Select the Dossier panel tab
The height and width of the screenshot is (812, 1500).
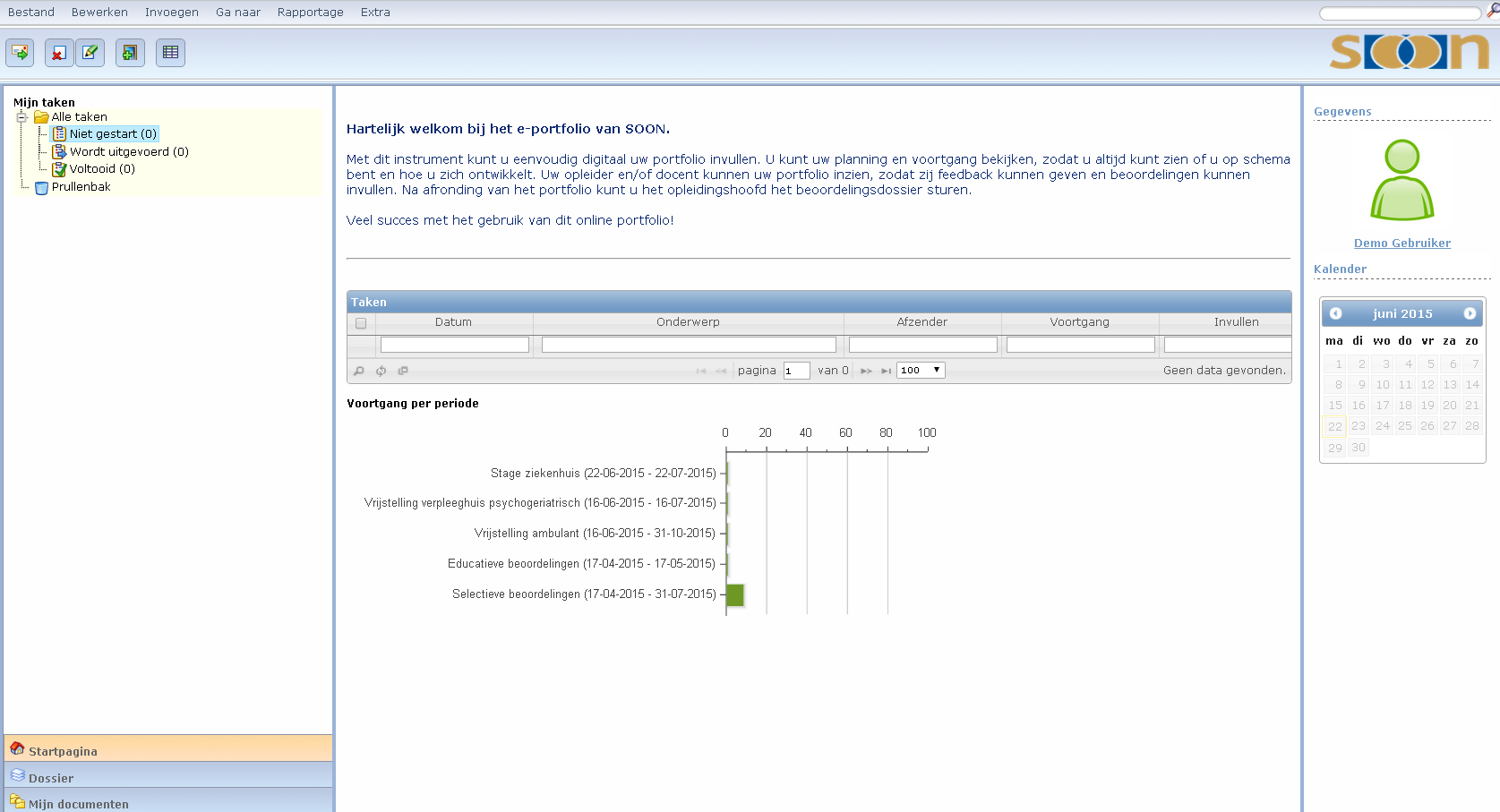[x=168, y=775]
